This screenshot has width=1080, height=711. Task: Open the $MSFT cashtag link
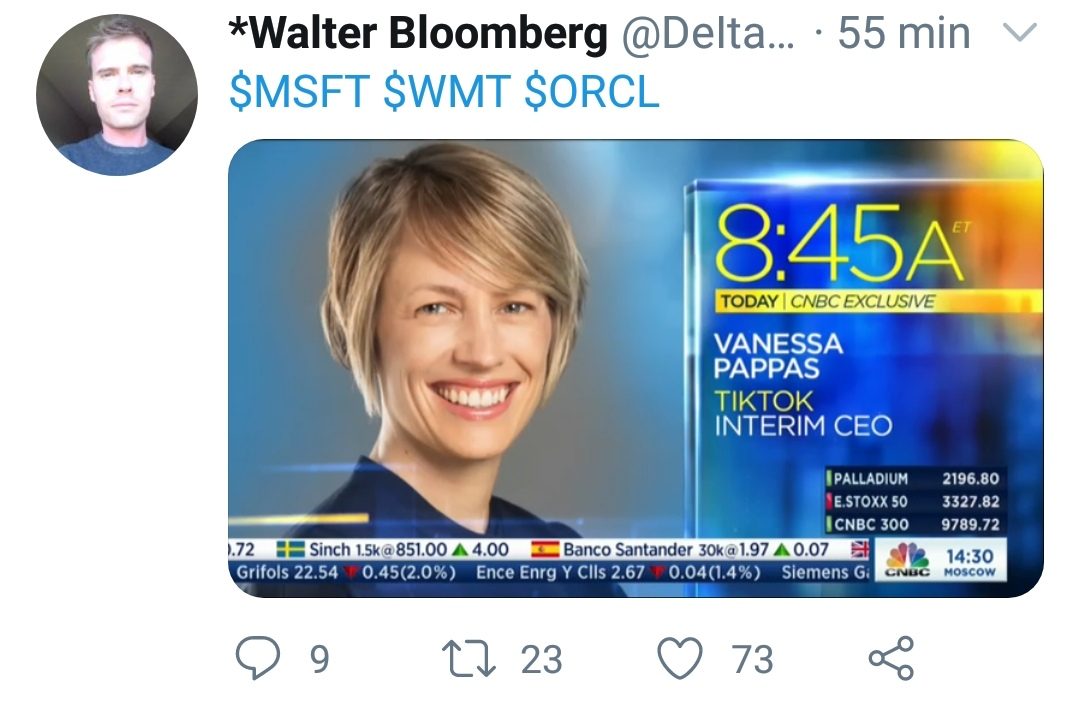300,92
